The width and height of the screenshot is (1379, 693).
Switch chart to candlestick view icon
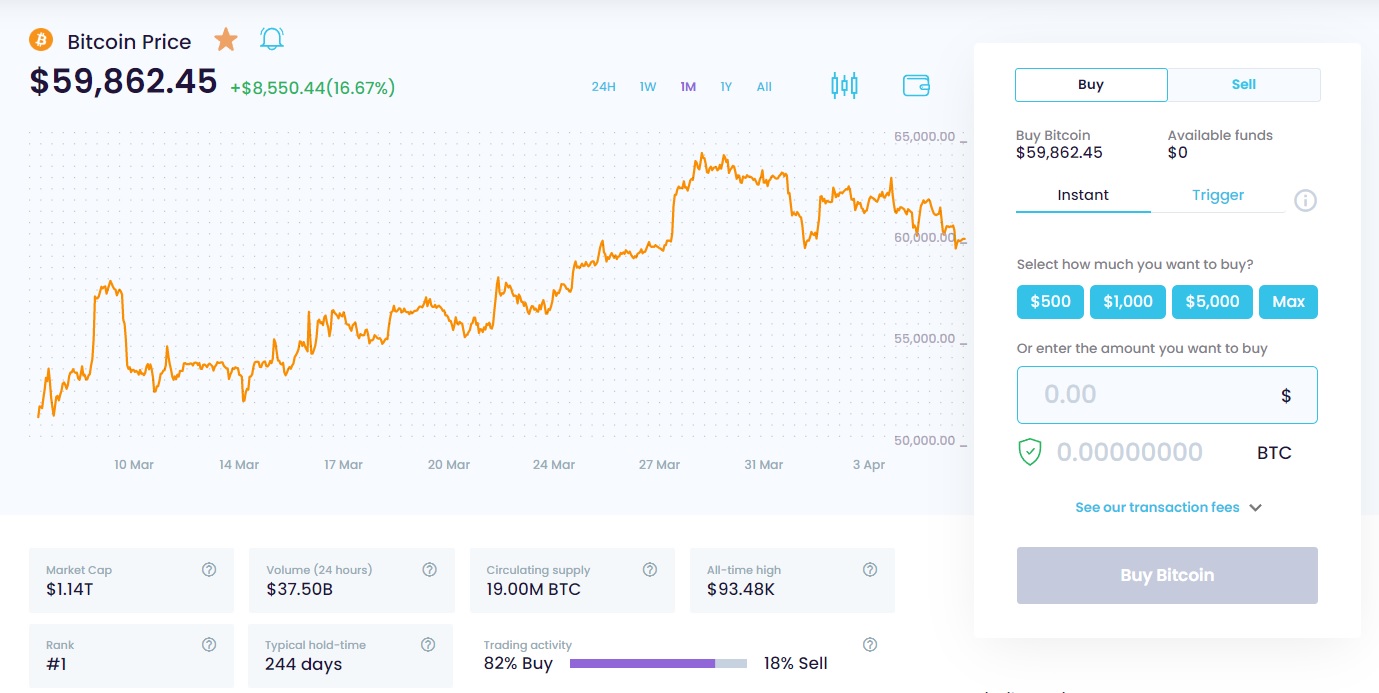click(844, 85)
